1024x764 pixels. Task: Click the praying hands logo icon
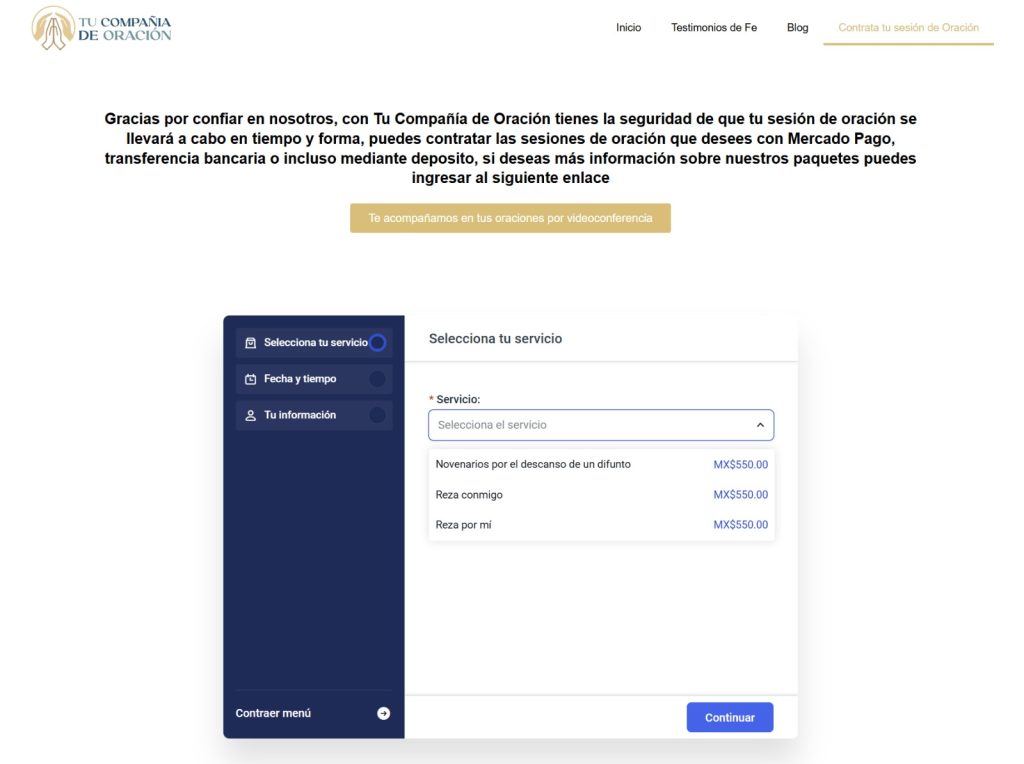(x=52, y=28)
